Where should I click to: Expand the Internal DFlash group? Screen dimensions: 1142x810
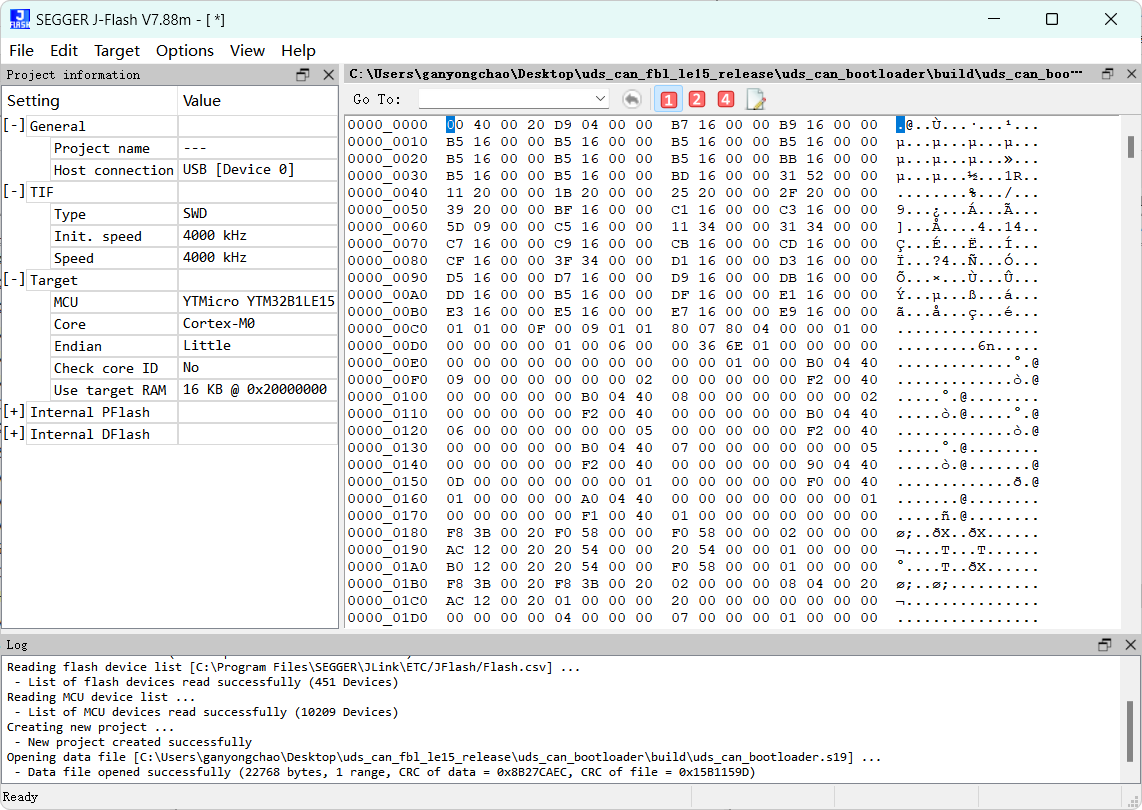[15, 433]
